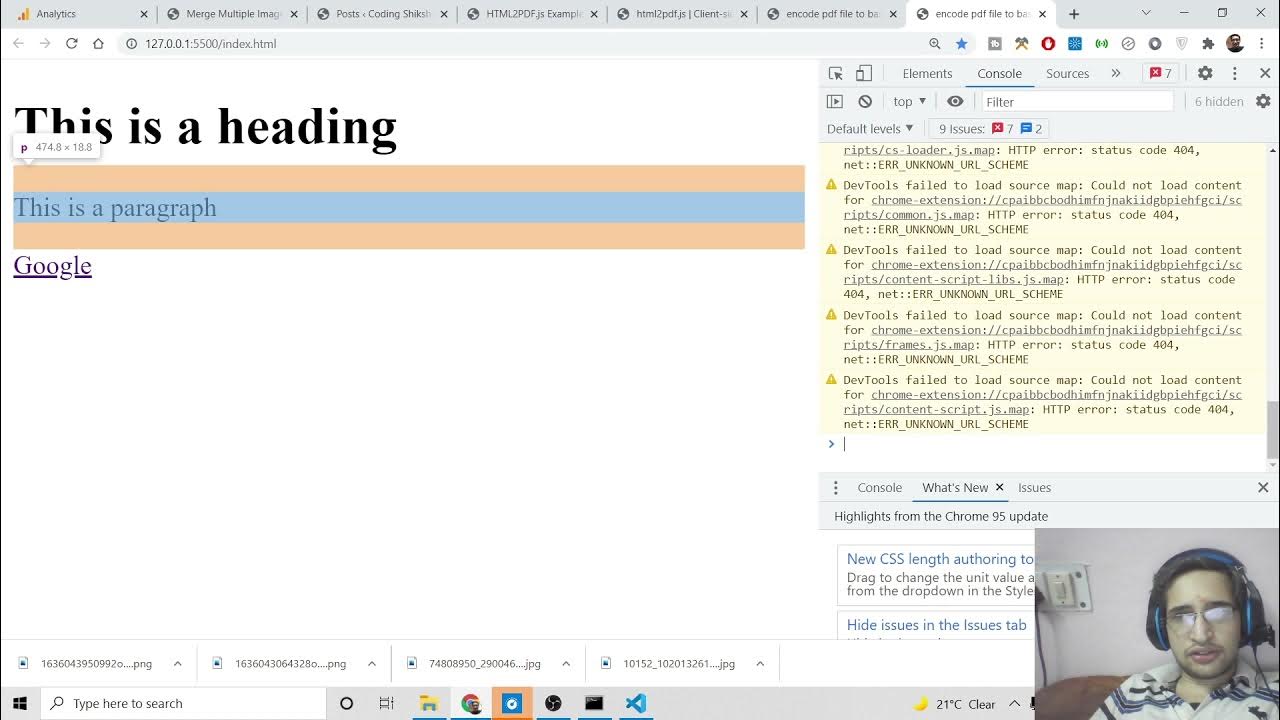Open the 9 Issues button
The width and height of the screenshot is (1280, 720).
[x=989, y=128]
